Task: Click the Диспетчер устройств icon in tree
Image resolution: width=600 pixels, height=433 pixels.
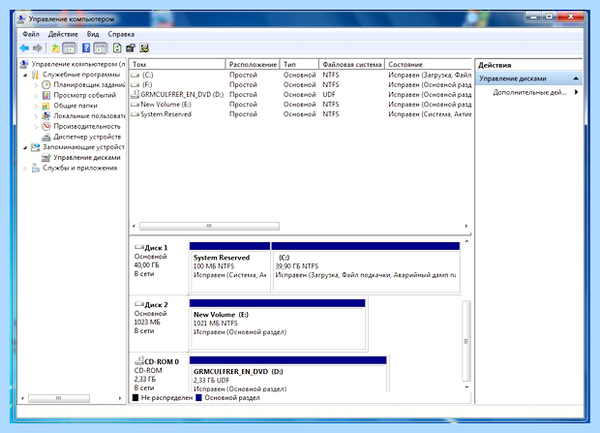Action: pyautogui.click(x=46, y=137)
